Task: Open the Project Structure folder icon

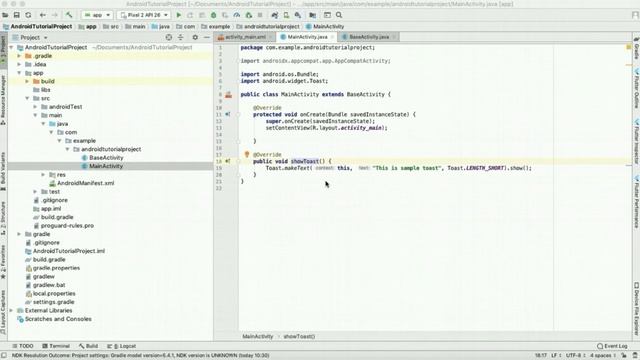Action: click(313, 15)
